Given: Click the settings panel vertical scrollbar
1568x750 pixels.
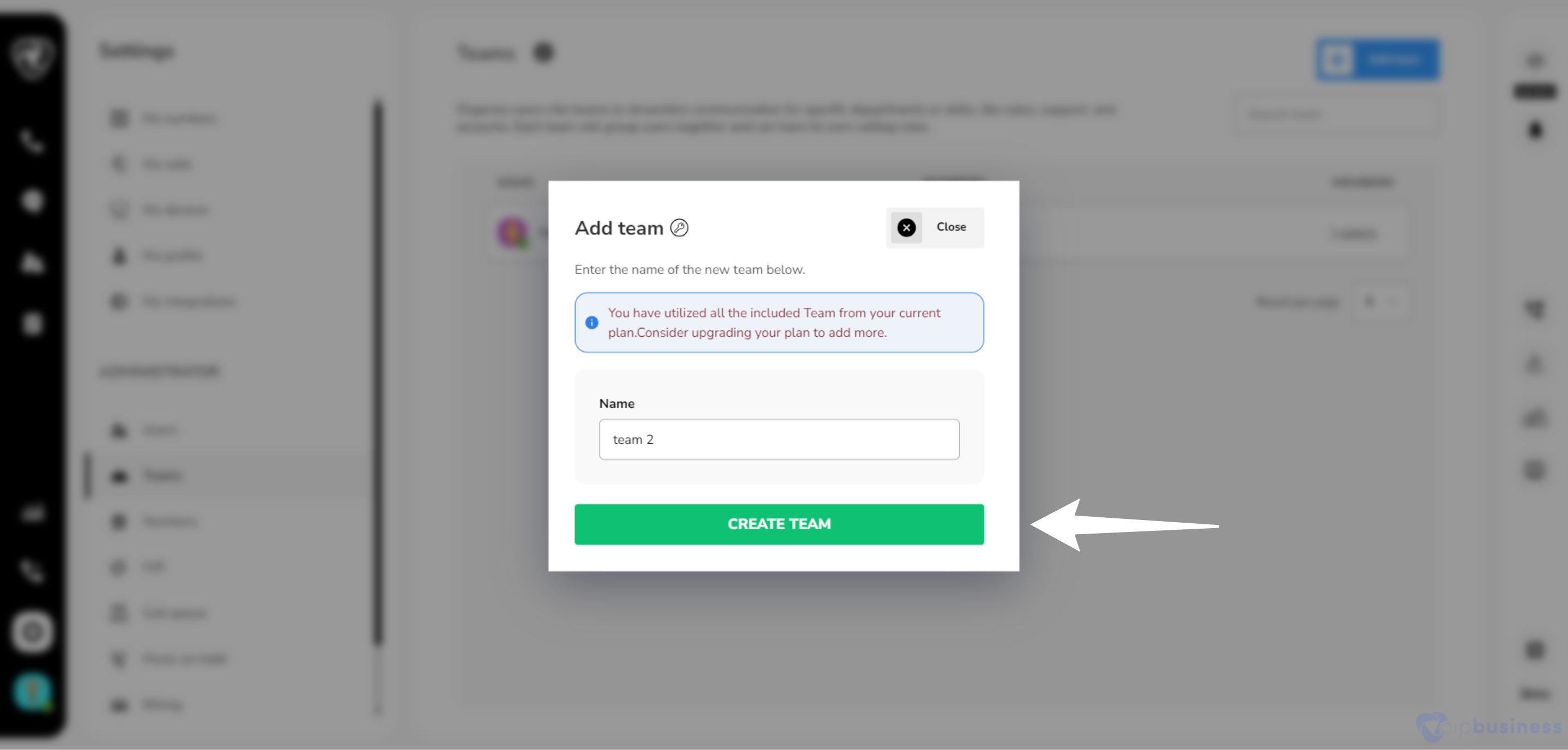Looking at the screenshot, I should 378,371.
